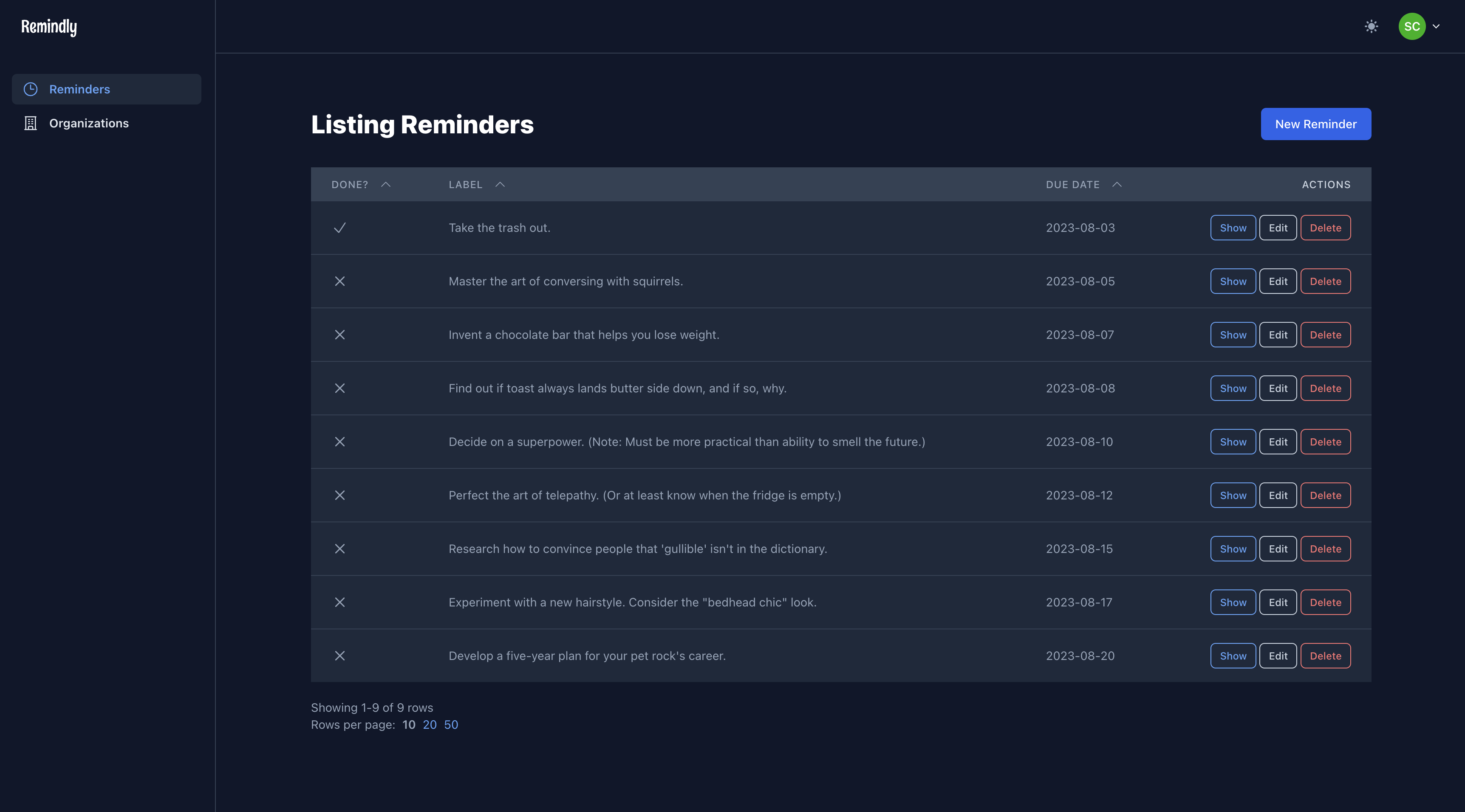Image resolution: width=1465 pixels, height=812 pixels.
Task: Open Organizations in sidebar
Action: [x=89, y=124]
